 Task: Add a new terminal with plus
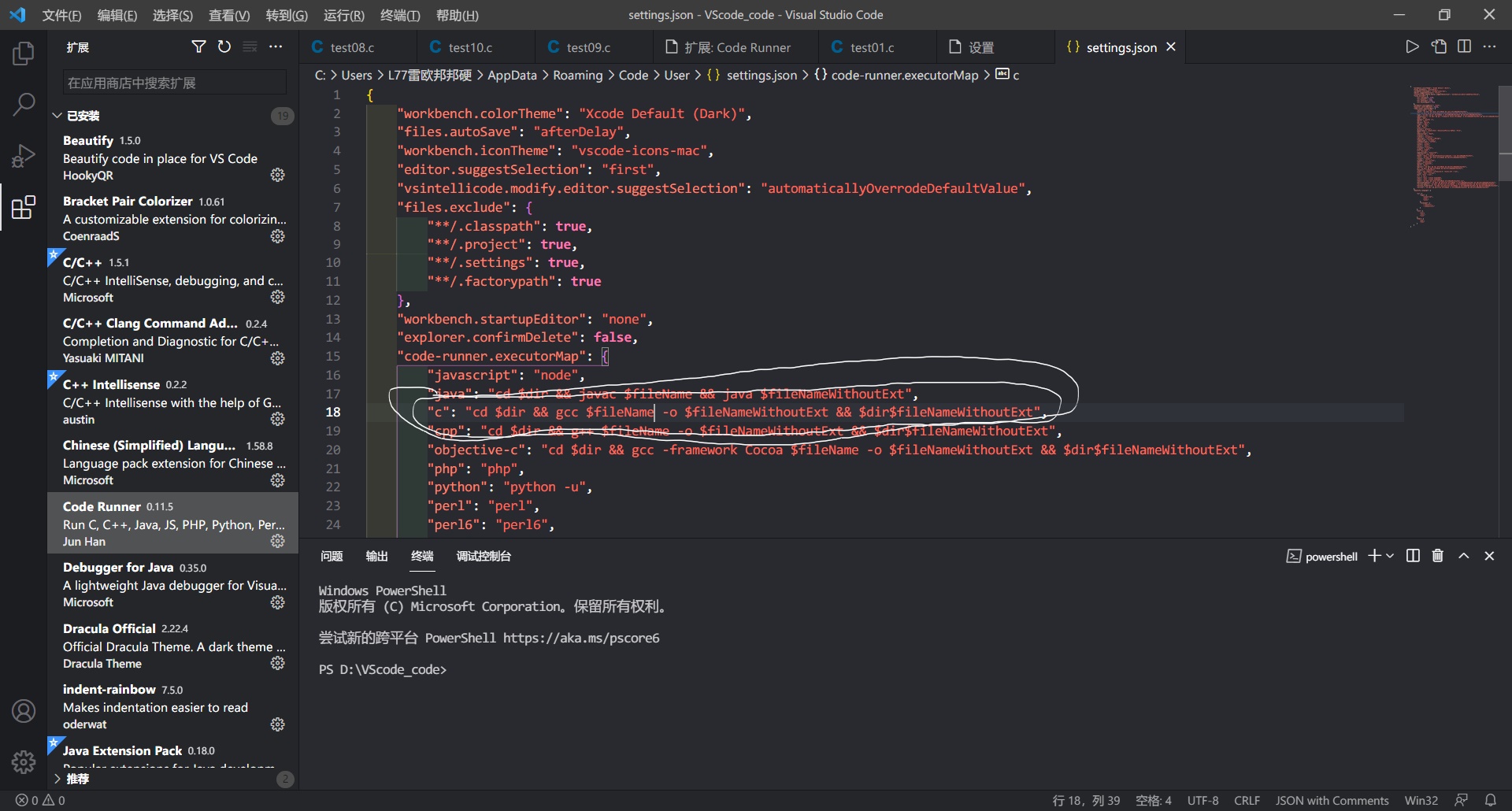pyautogui.click(x=1374, y=556)
